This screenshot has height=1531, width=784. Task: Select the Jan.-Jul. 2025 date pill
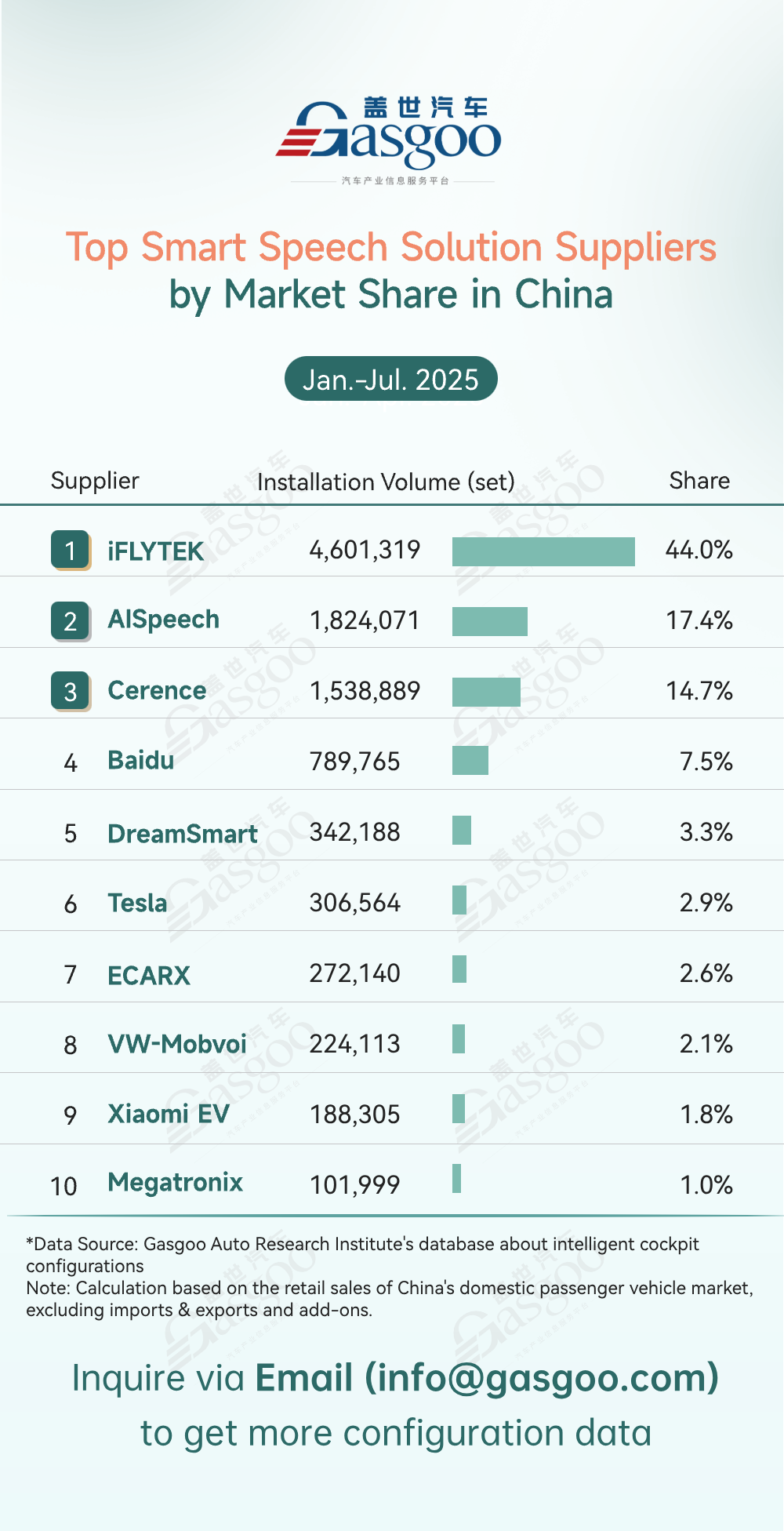pyautogui.click(x=390, y=379)
